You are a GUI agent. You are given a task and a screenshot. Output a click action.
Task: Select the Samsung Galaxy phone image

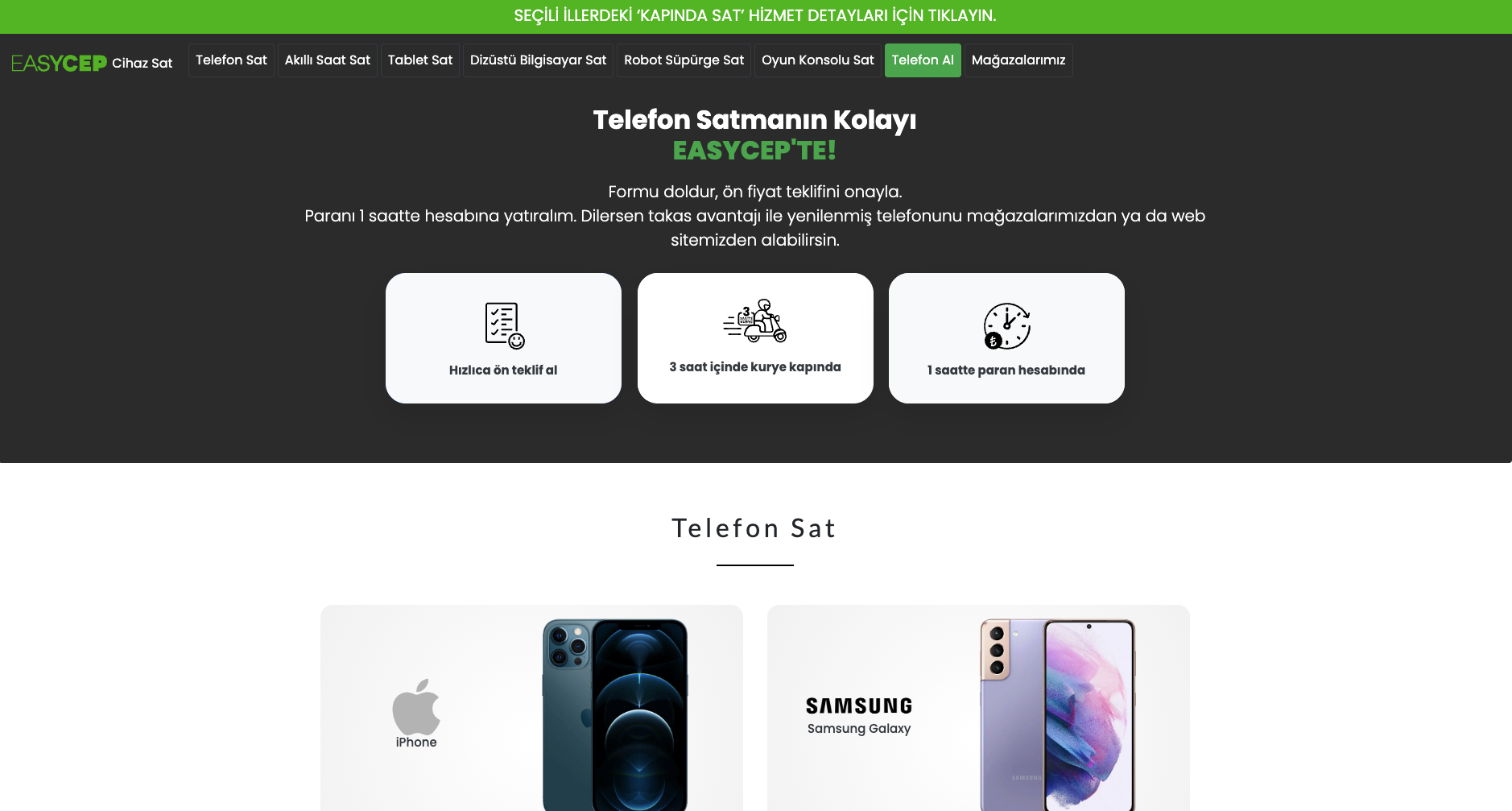tap(1058, 714)
